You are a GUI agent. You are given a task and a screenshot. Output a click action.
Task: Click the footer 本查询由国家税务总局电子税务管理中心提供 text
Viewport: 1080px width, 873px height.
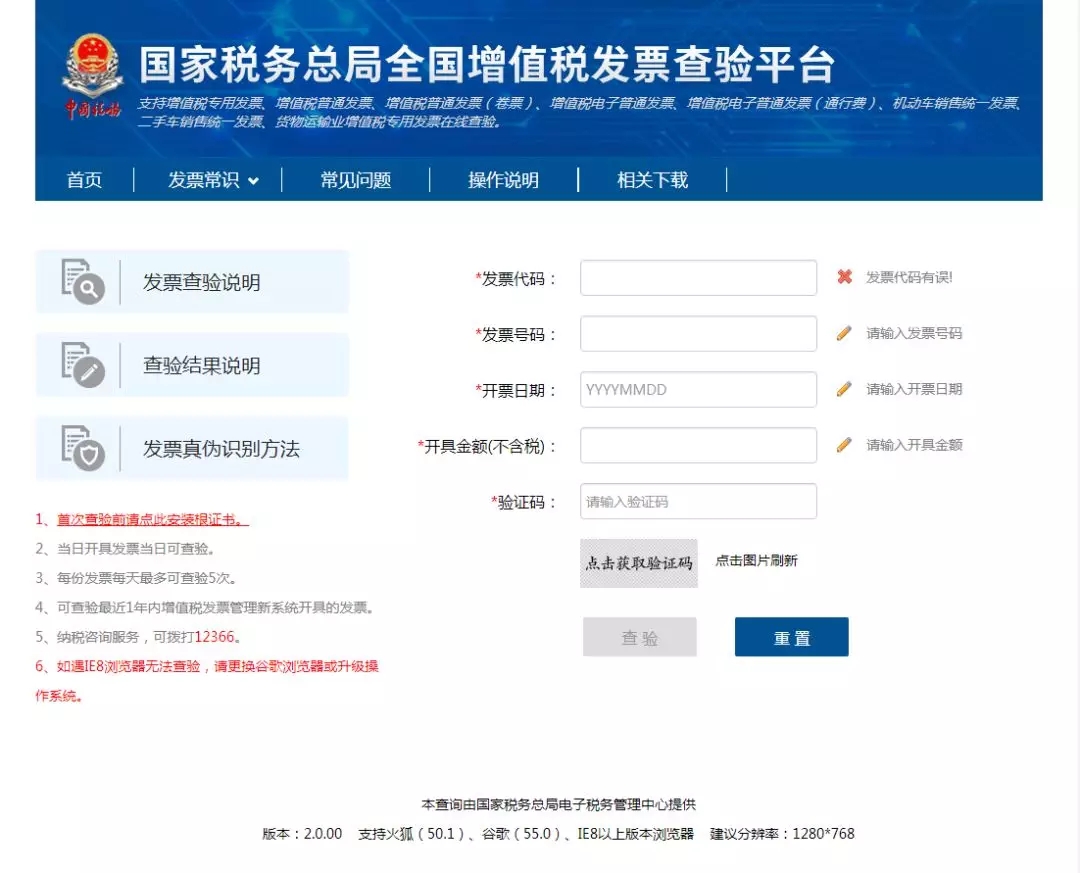point(559,804)
